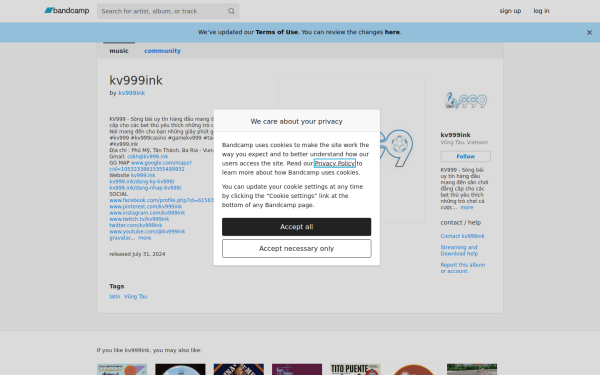Switch to the community tab
600x375 pixels.
162,51
